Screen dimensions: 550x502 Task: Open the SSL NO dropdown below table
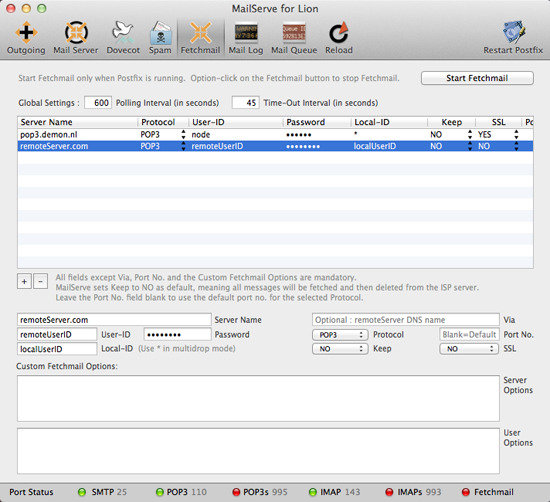click(x=469, y=349)
